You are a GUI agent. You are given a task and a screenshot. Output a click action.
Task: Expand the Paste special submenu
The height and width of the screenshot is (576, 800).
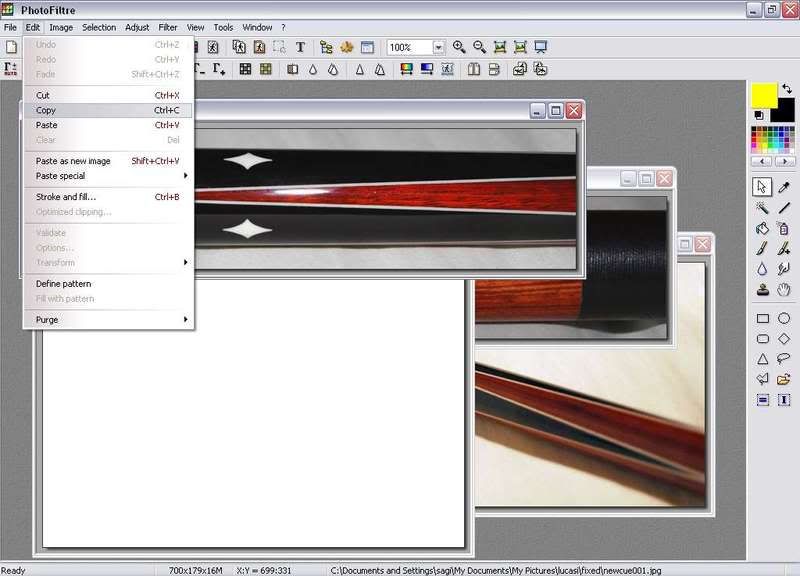109,176
